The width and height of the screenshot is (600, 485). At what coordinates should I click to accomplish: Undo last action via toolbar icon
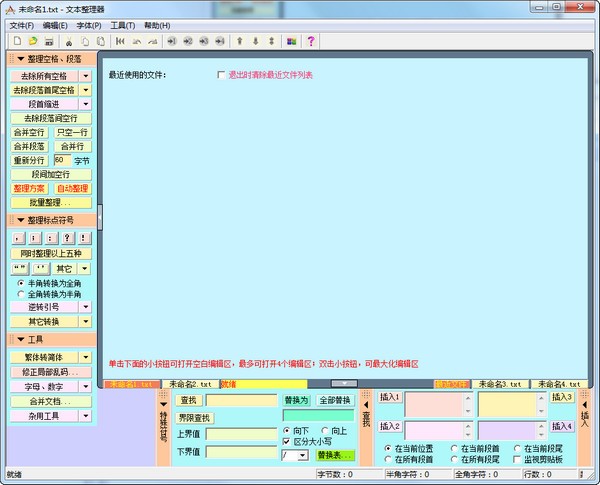(x=136, y=41)
